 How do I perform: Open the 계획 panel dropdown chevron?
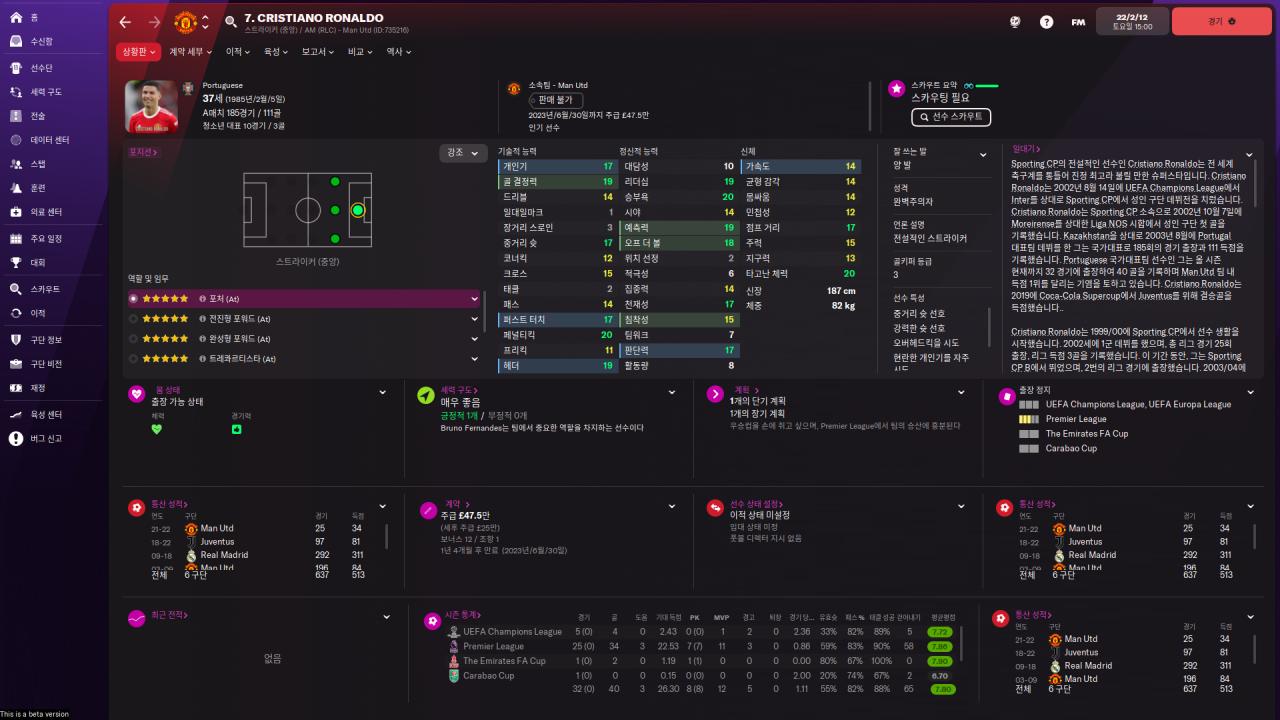tap(961, 394)
